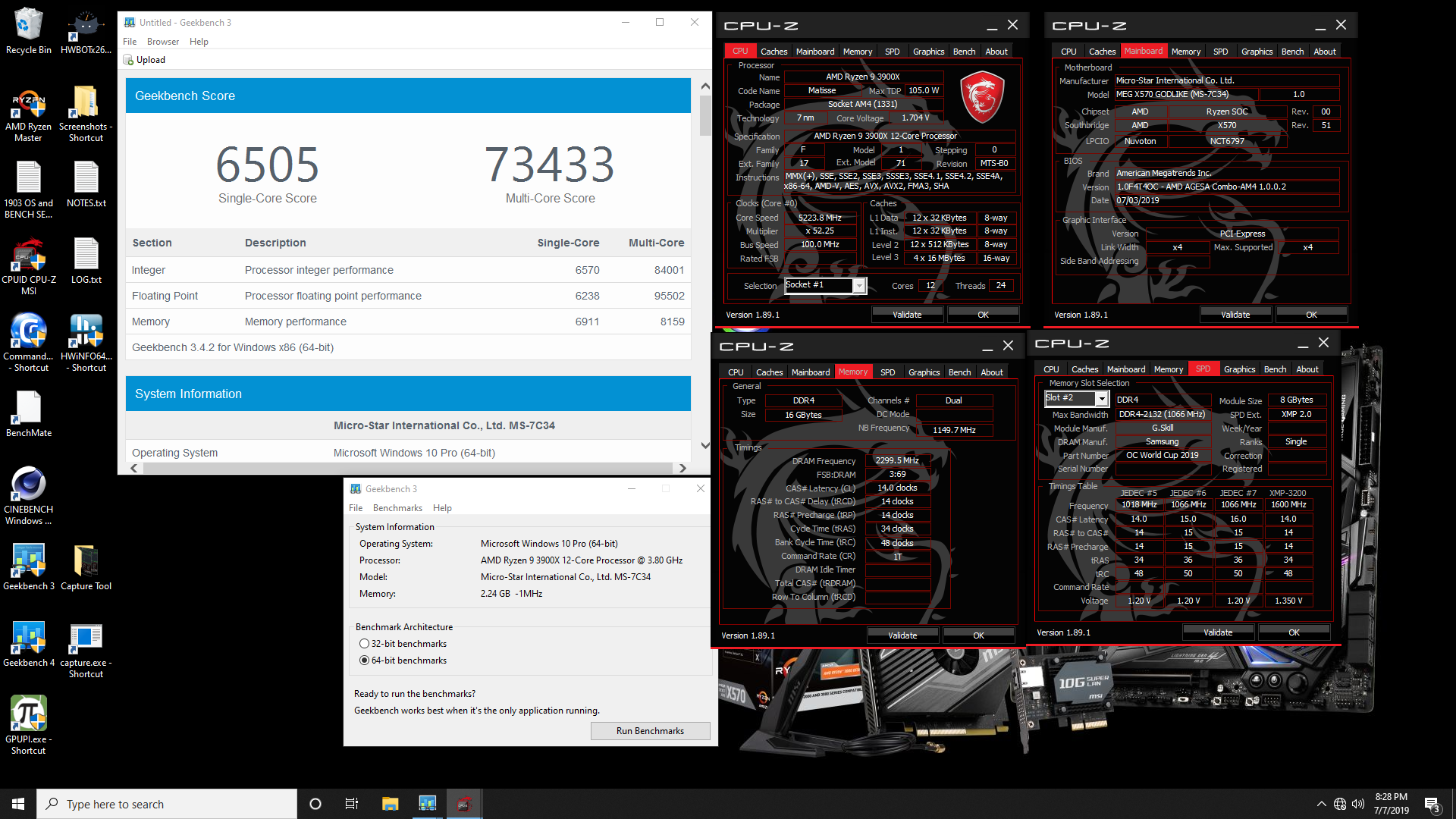
Task: Open Graphics tab in CPU-Z Memory window
Action: pyautogui.click(x=924, y=372)
